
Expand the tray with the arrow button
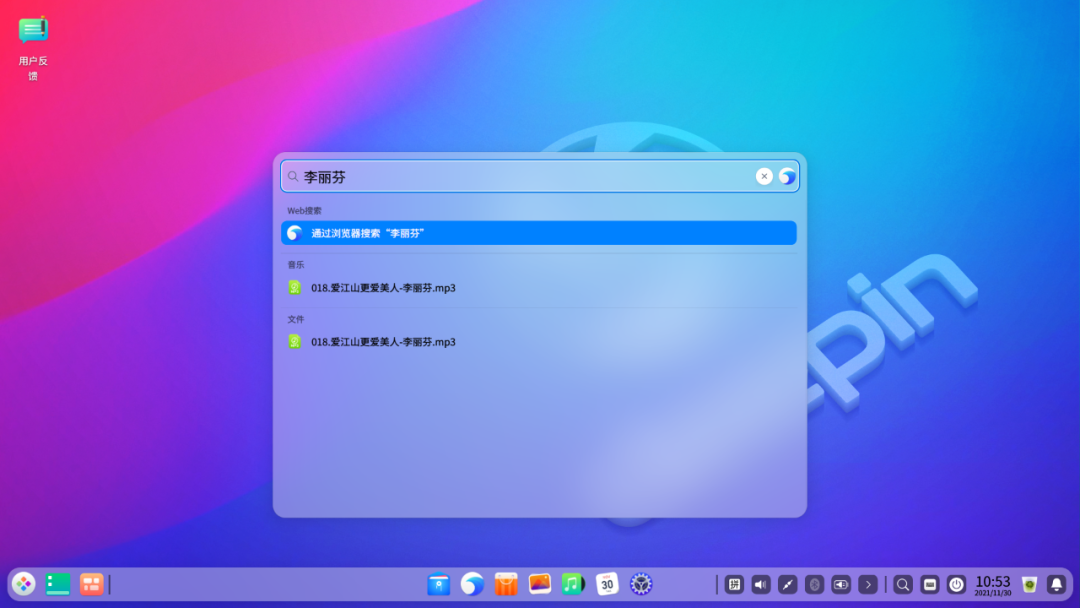[x=868, y=585]
